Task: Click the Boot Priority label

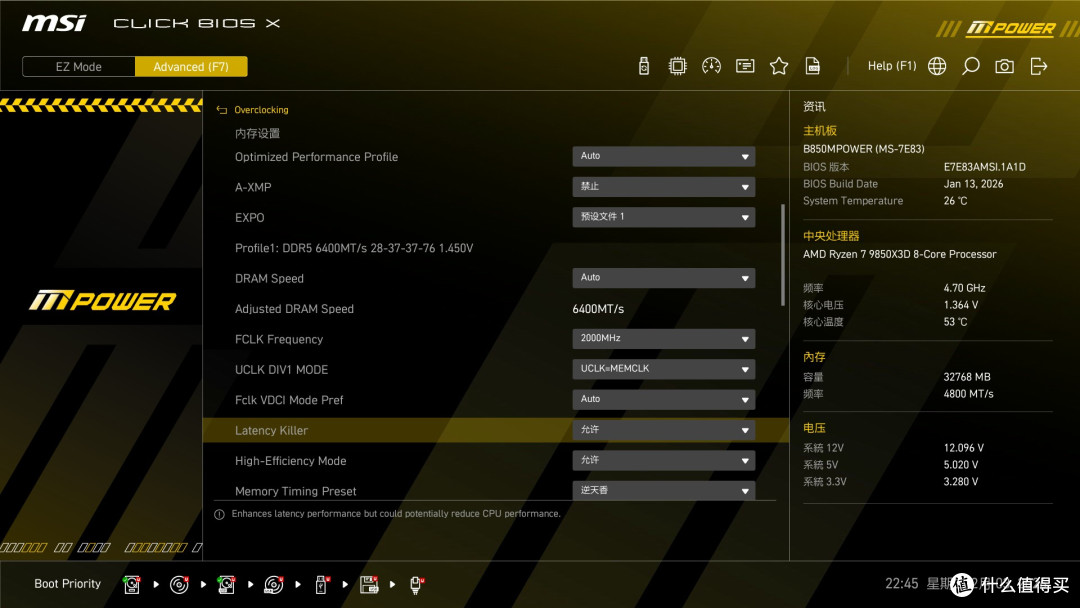Action: (68, 584)
